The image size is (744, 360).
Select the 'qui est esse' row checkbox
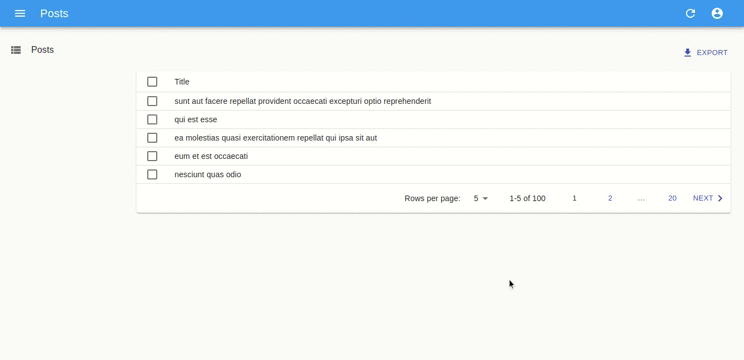[152, 120]
